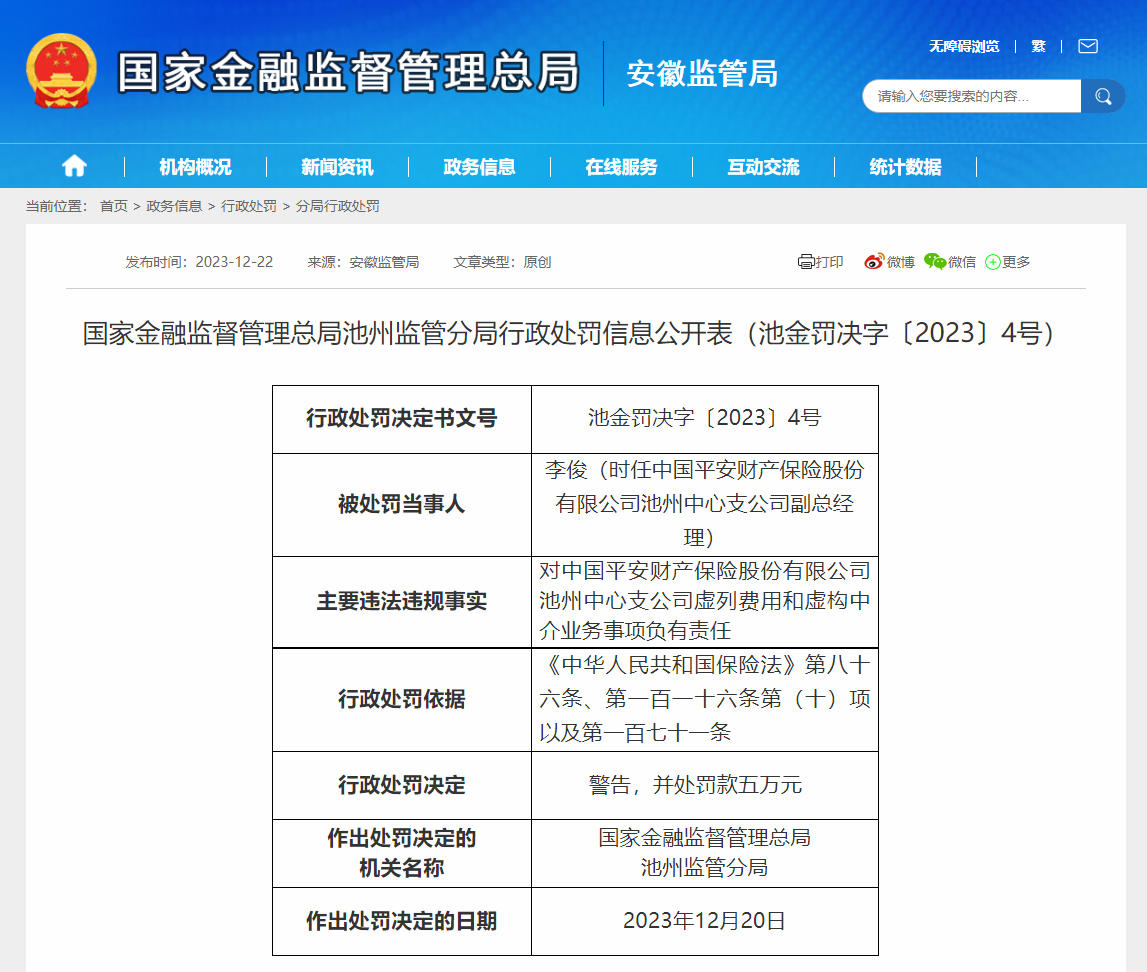Image resolution: width=1147 pixels, height=972 pixels.
Task: Click cell 警告,并处罚款五万元
Action: point(704,785)
